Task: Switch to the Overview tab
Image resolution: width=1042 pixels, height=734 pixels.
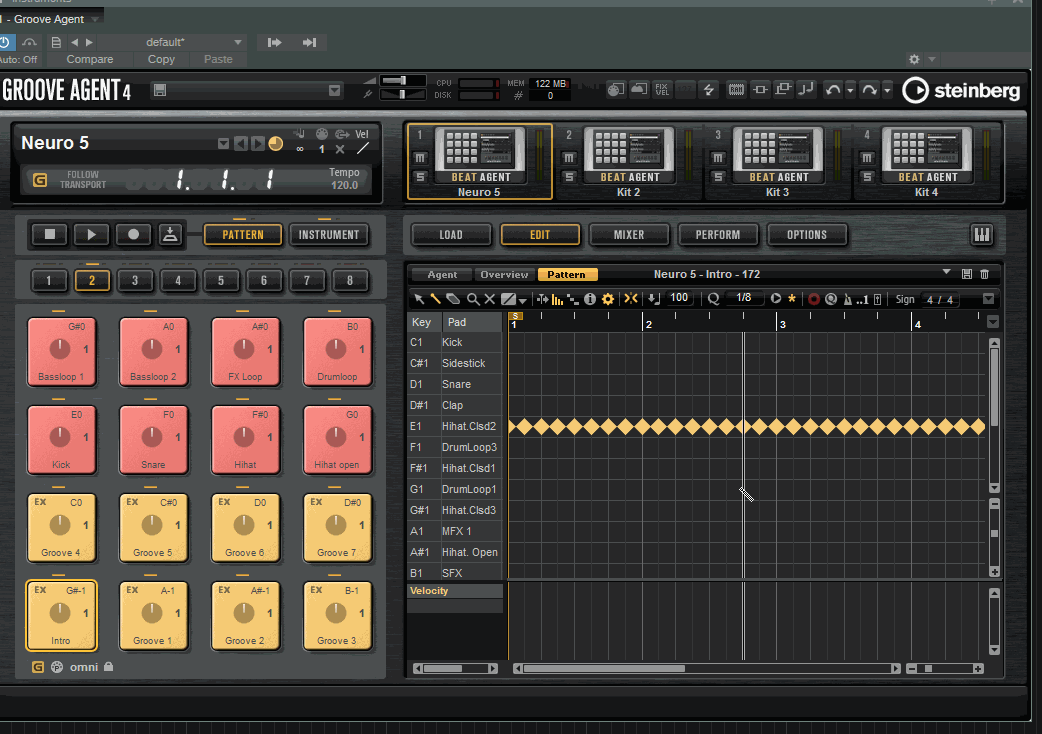Action: click(x=503, y=274)
